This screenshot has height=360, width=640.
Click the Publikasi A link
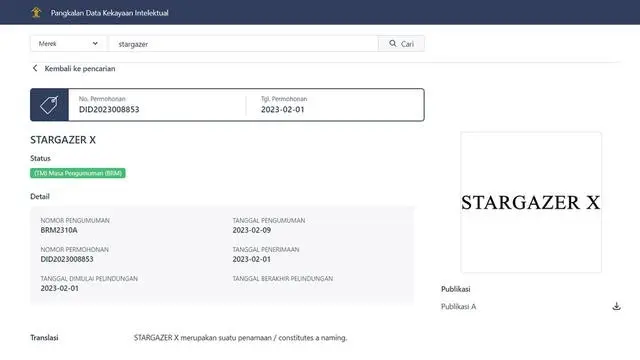[x=458, y=307]
